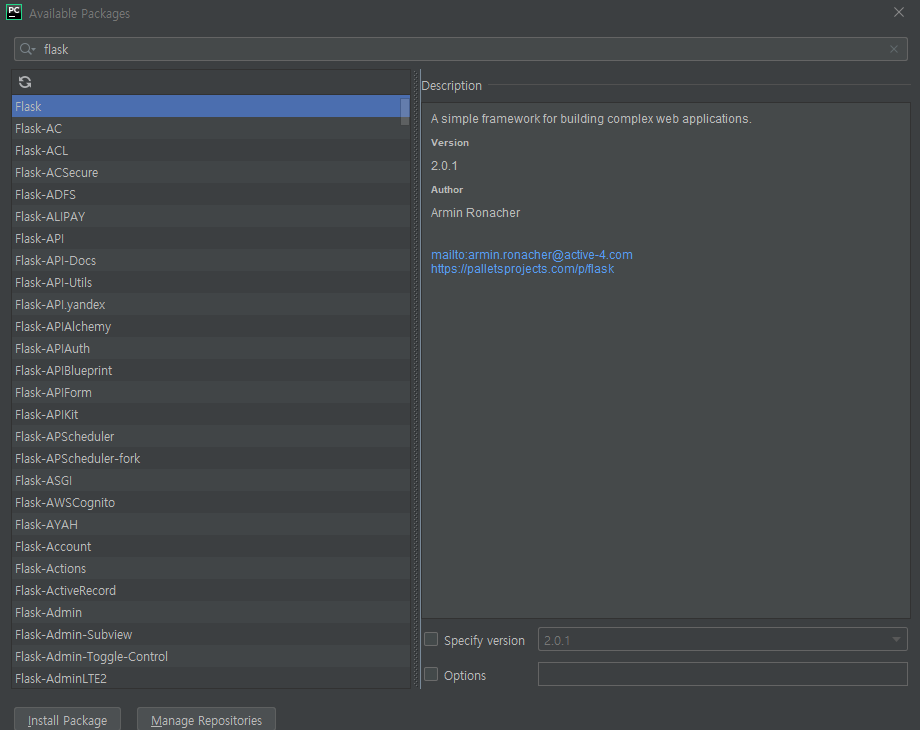Click the refresh packages list icon

pyautogui.click(x=25, y=82)
